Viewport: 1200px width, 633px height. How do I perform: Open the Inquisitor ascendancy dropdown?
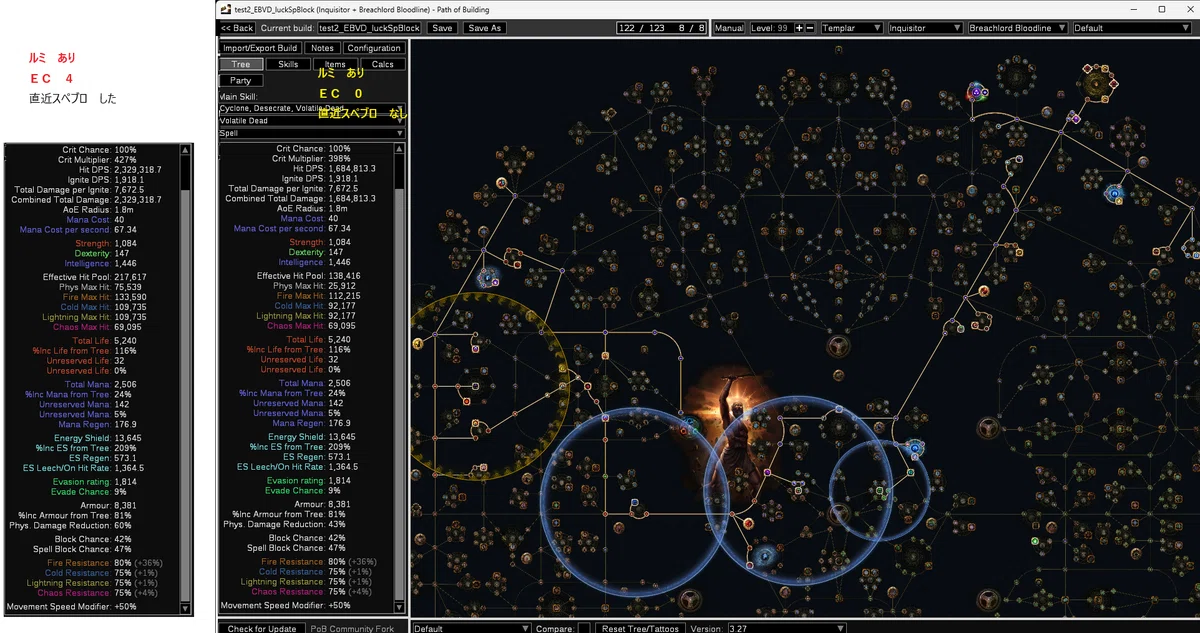[924, 28]
